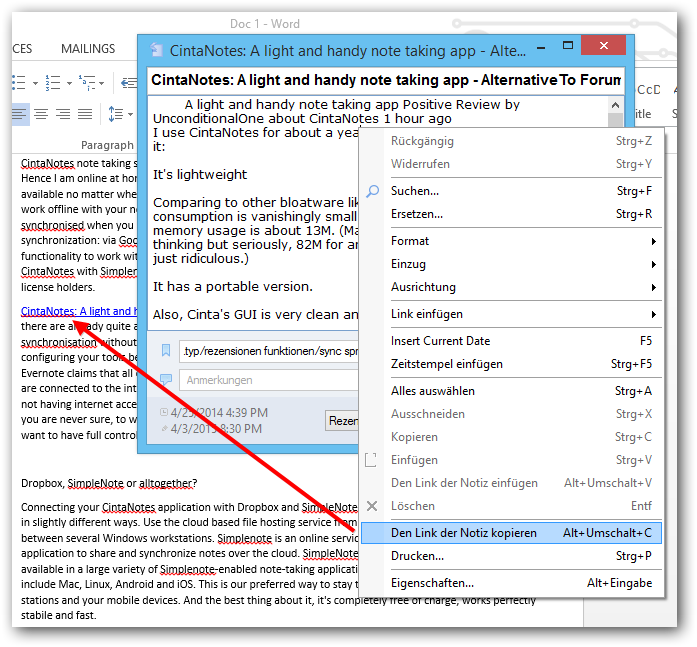697x647 pixels.
Task: Click Ausschneiden in context menu
Action: [511, 414]
